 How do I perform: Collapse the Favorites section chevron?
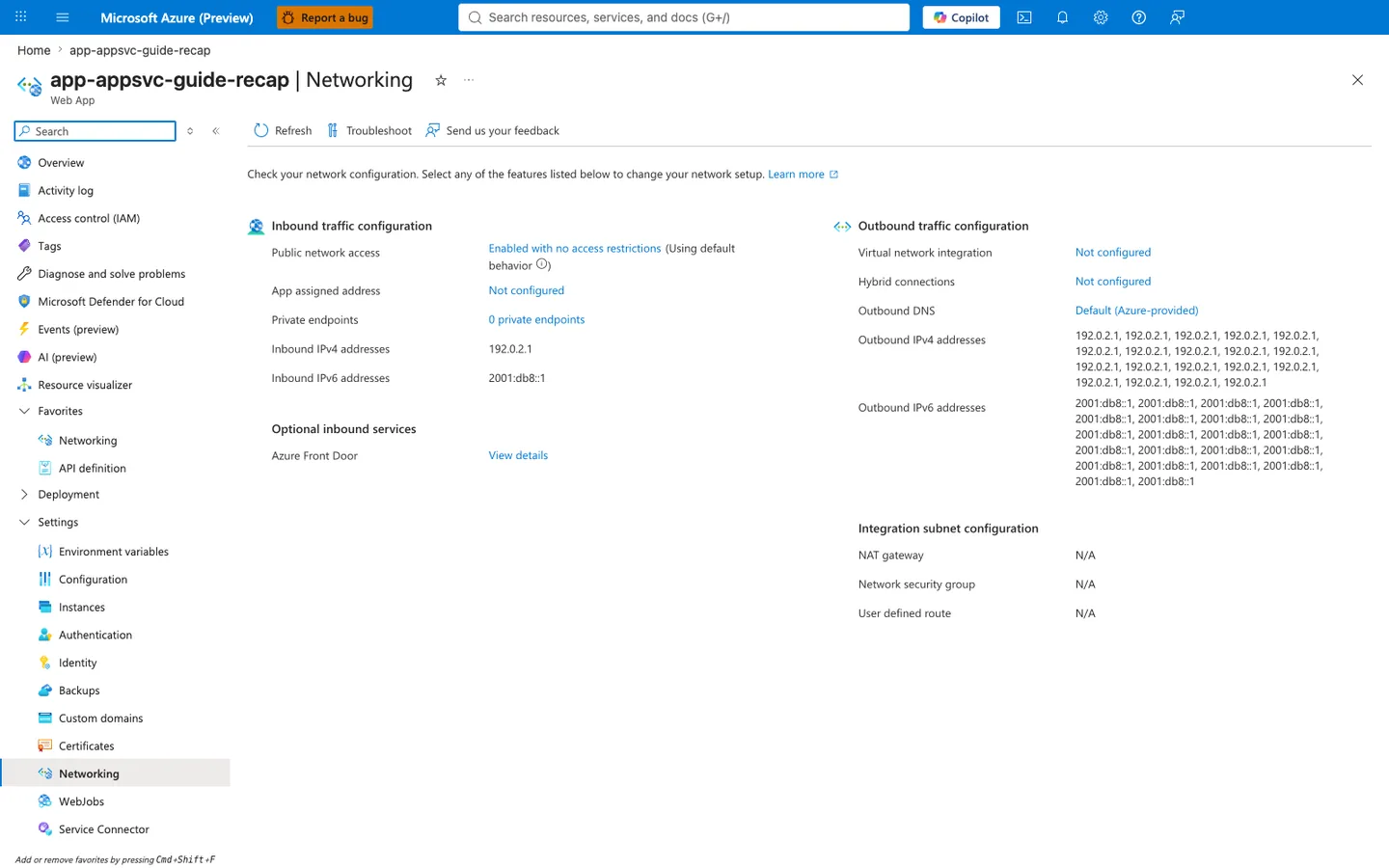[x=24, y=411]
